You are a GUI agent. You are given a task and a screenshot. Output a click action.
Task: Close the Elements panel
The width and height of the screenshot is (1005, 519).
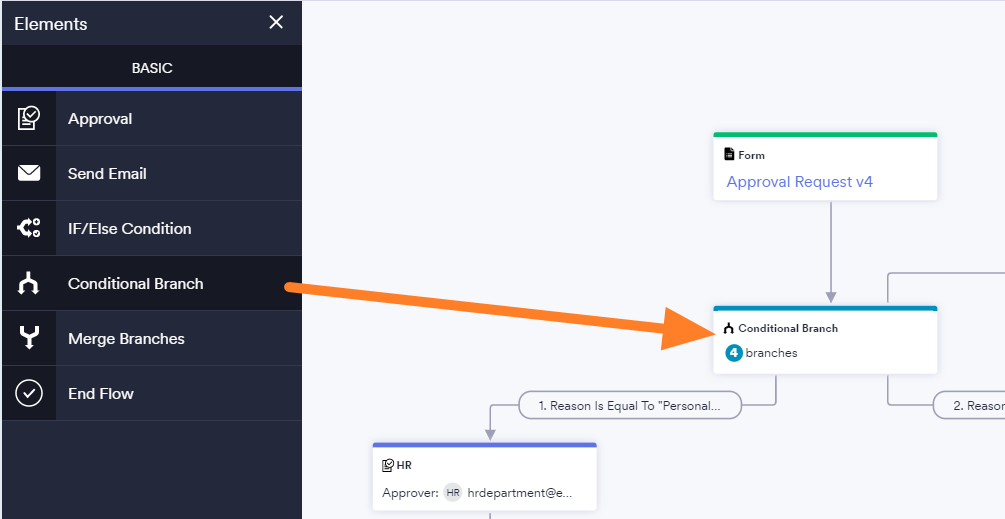(x=276, y=23)
